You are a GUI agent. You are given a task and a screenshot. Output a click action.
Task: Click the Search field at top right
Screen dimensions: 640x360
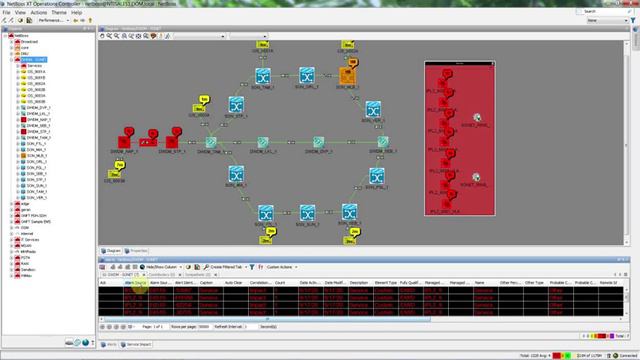pos(605,11)
